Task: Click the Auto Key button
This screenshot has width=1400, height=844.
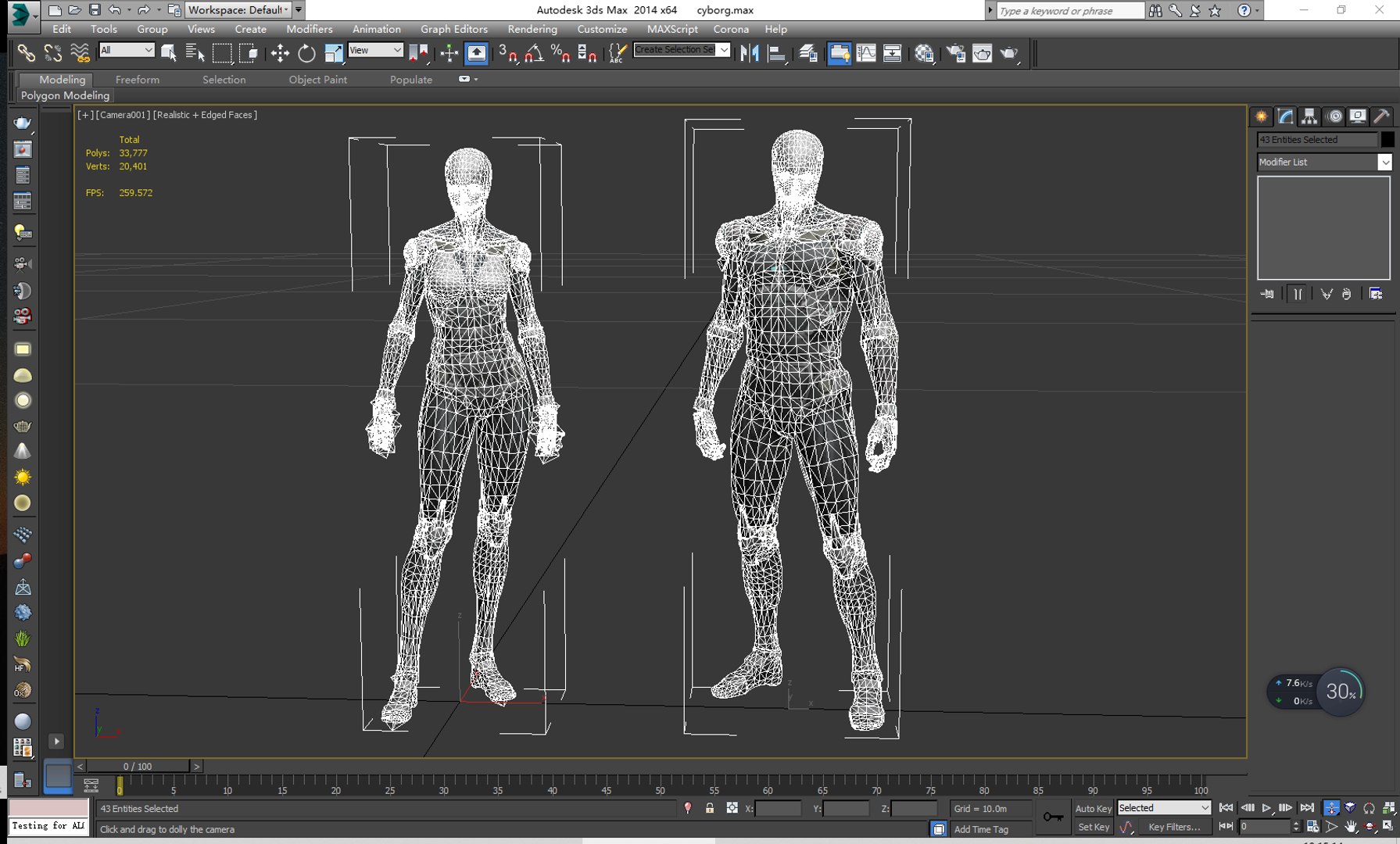Action: [1093, 809]
